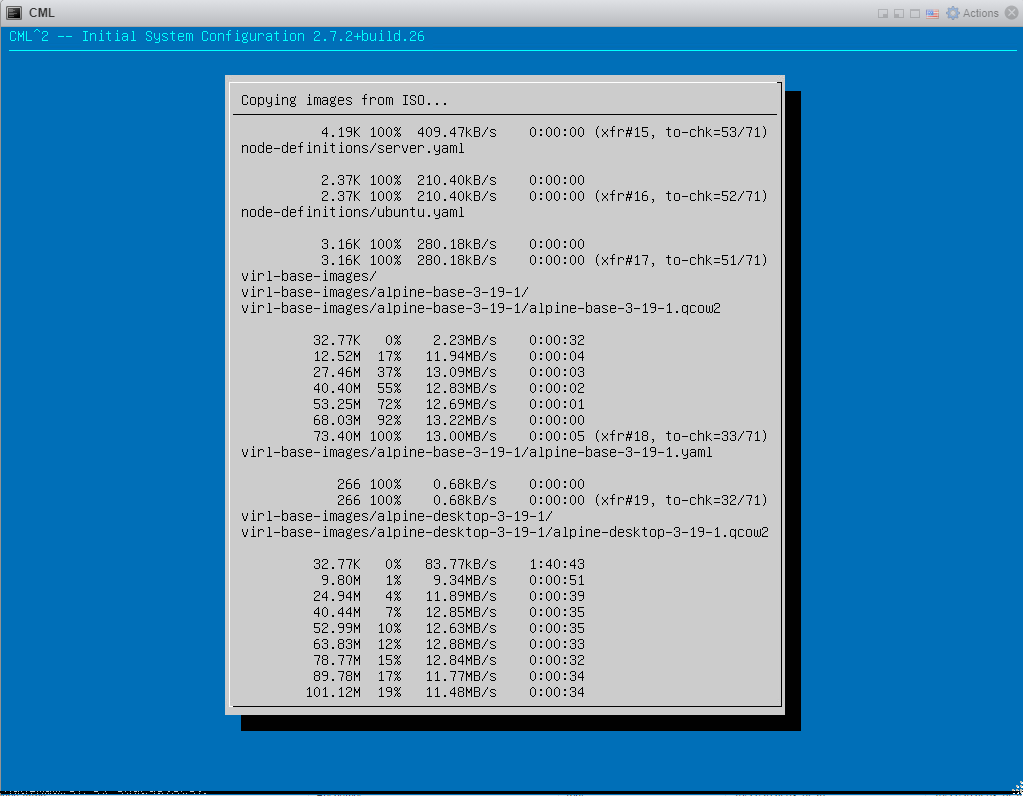1023x796 pixels.
Task: Click the 'Initial System Configuration 2.7.2+build.26' header
Action: [x=253, y=37]
